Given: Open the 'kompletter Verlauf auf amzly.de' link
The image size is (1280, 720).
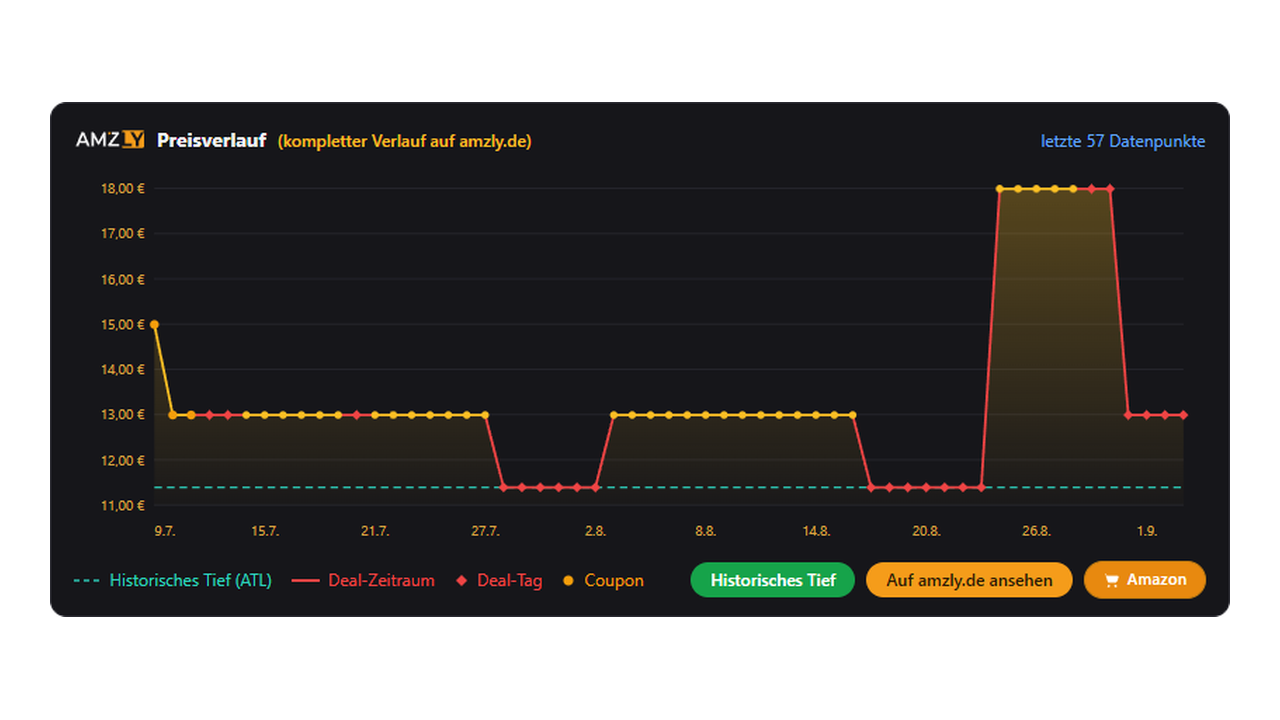Looking at the screenshot, I should coord(405,141).
